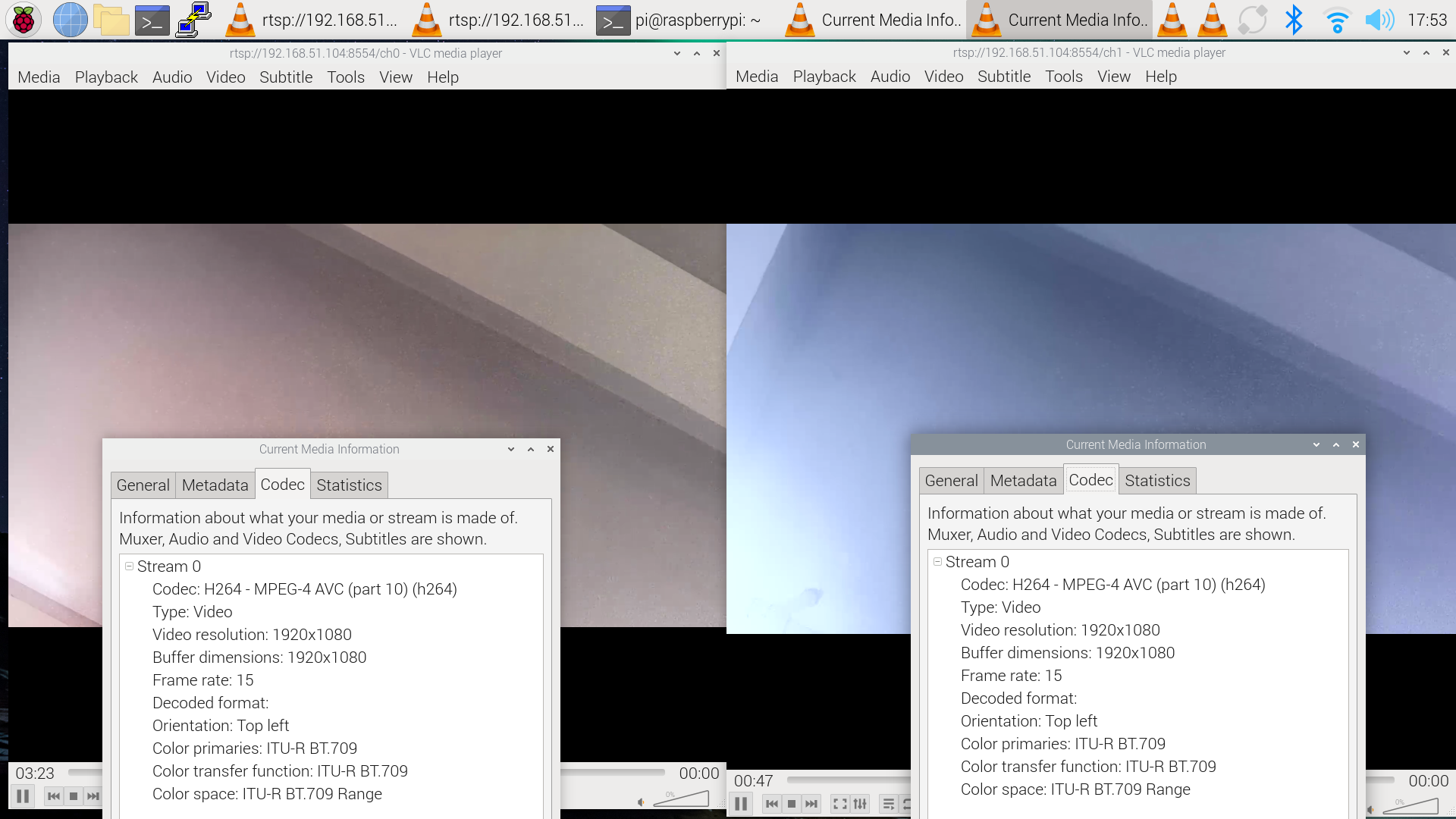
Task: Toggle fullscreen in the ch1 player
Action: pos(840,804)
